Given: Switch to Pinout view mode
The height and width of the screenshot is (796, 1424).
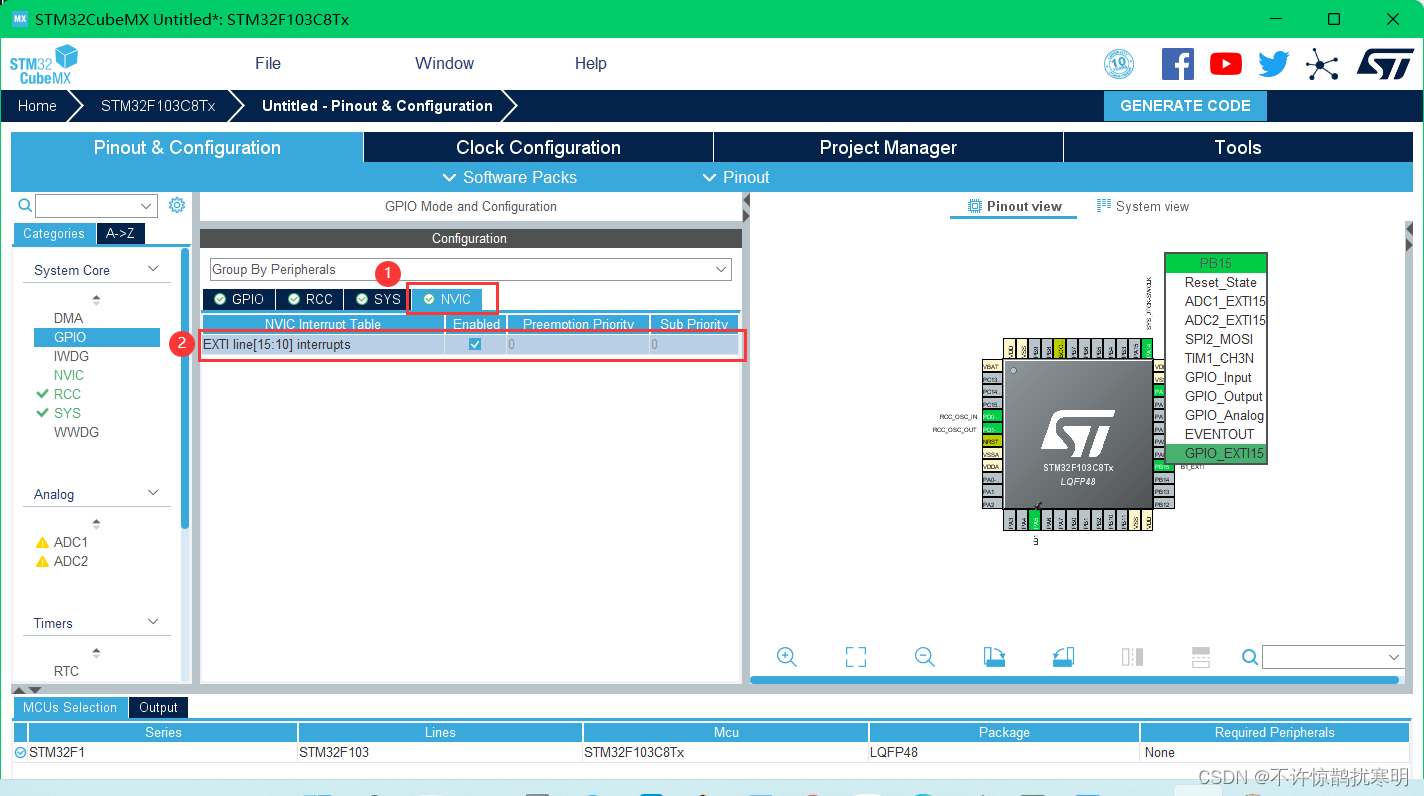Looking at the screenshot, I should (x=1013, y=206).
